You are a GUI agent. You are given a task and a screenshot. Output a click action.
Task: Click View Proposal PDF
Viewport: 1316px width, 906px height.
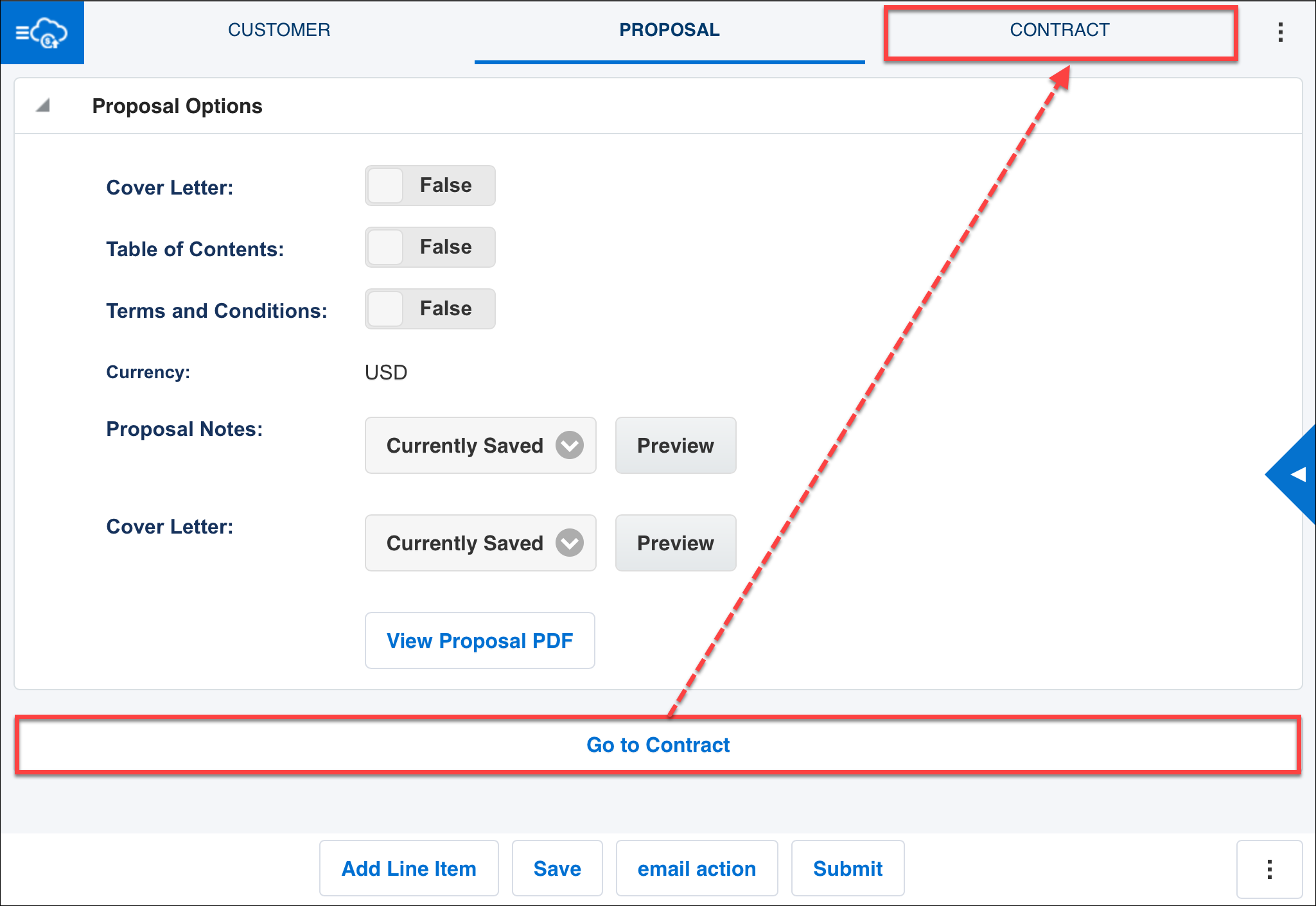click(480, 640)
